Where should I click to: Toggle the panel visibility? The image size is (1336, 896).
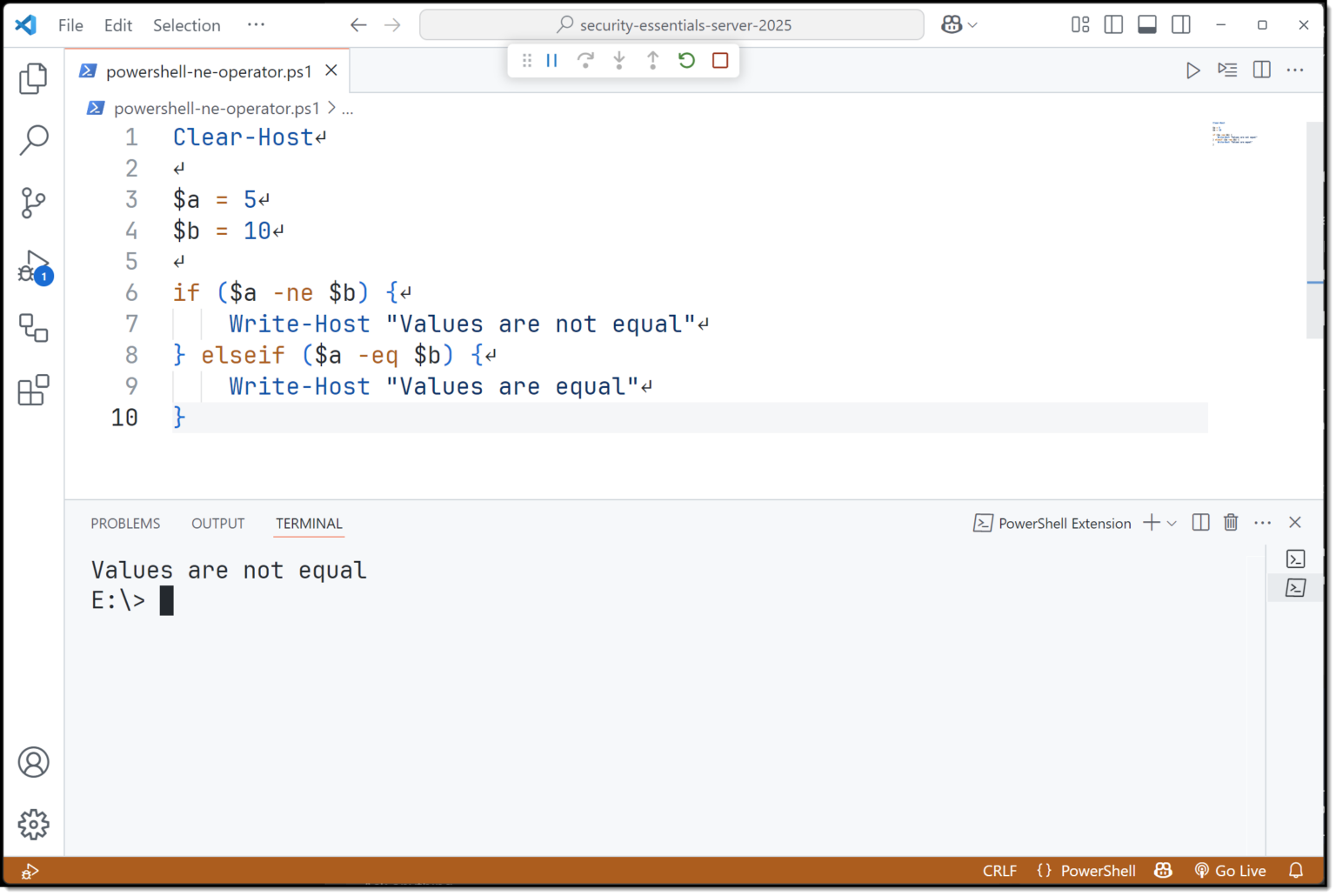click(1146, 24)
